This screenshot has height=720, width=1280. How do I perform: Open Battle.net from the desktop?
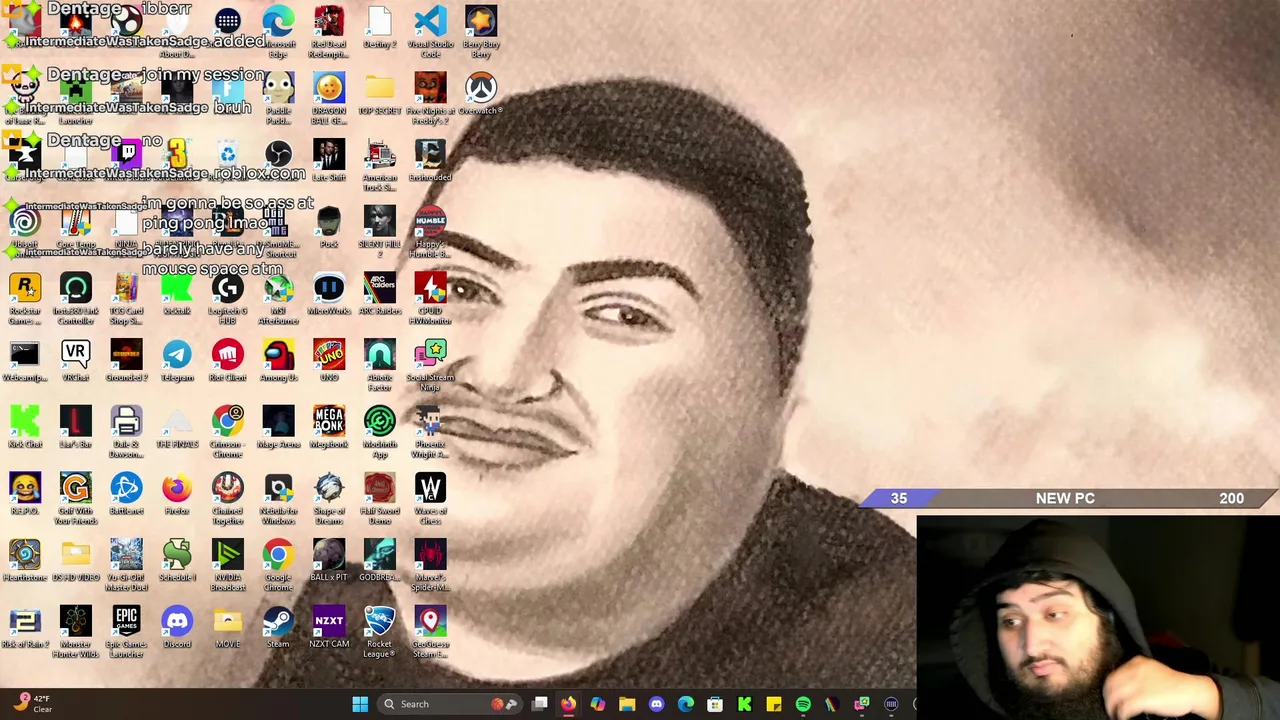pos(126,489)
